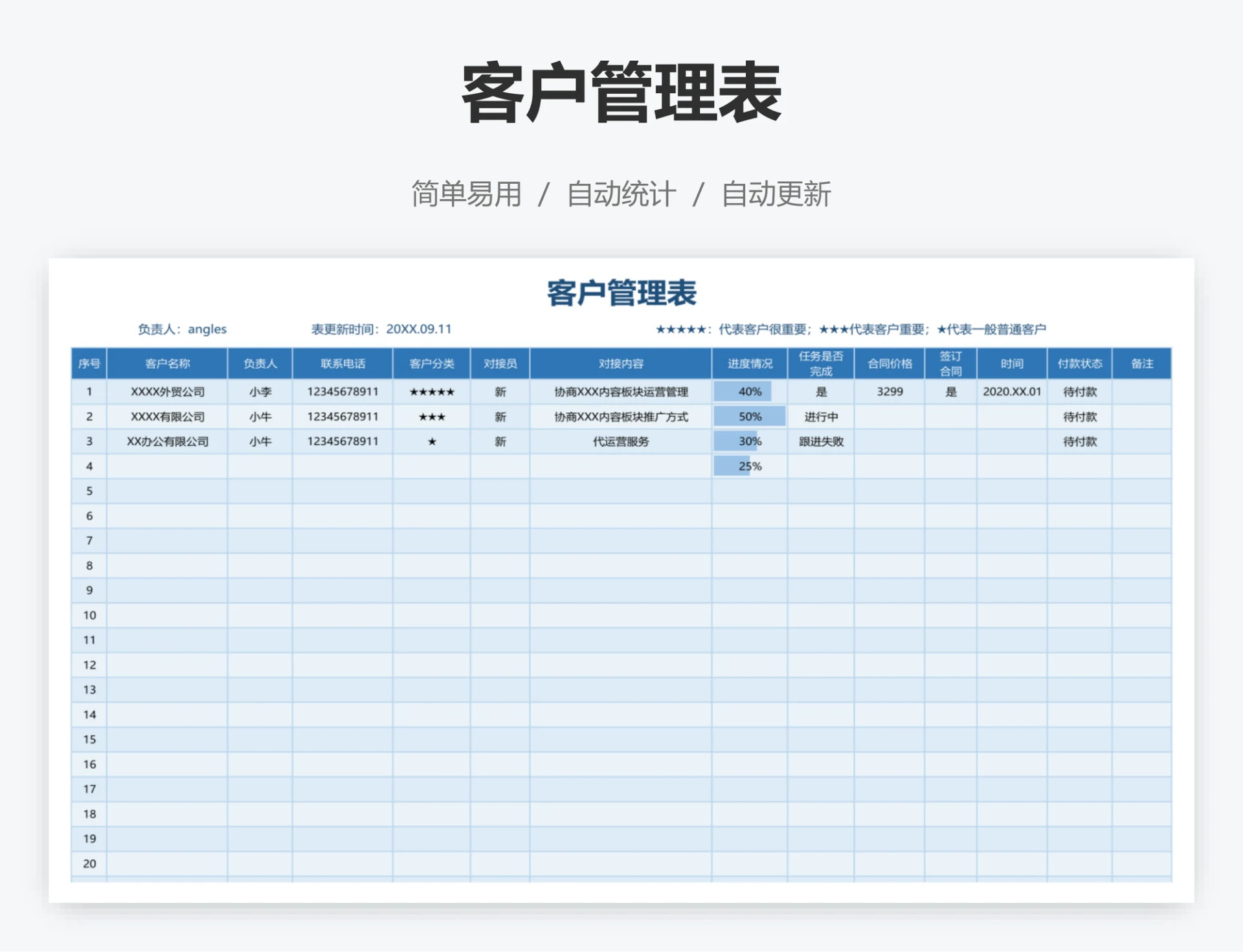The height and width of the screenshot is (952, 1243).
Task: Select the 表更新时间 20XX.09.11 label
Action: tap(382, 329)
